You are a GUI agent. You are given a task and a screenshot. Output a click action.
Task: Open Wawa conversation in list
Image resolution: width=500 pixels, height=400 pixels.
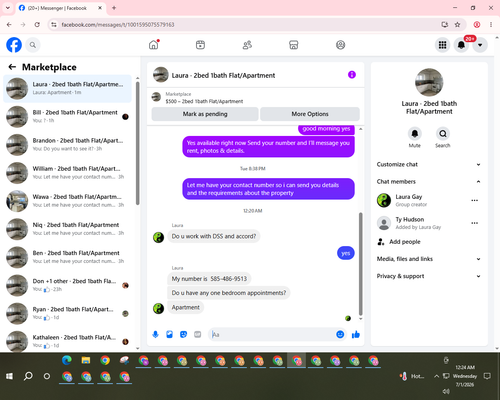tap(67, 201)
